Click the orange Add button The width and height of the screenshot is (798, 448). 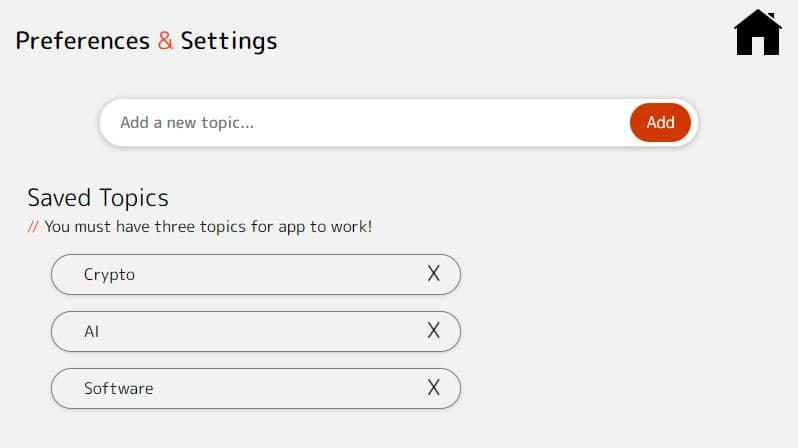pos(660,123)
